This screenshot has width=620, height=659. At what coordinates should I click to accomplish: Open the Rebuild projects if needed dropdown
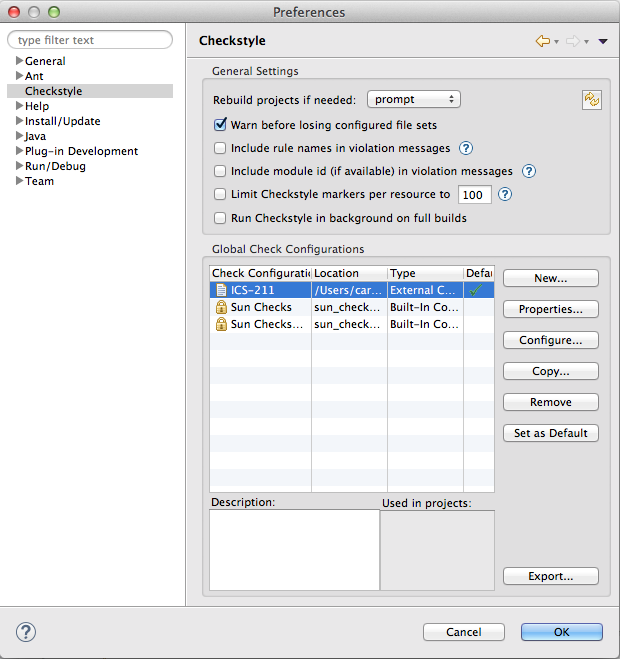point(413,99)
